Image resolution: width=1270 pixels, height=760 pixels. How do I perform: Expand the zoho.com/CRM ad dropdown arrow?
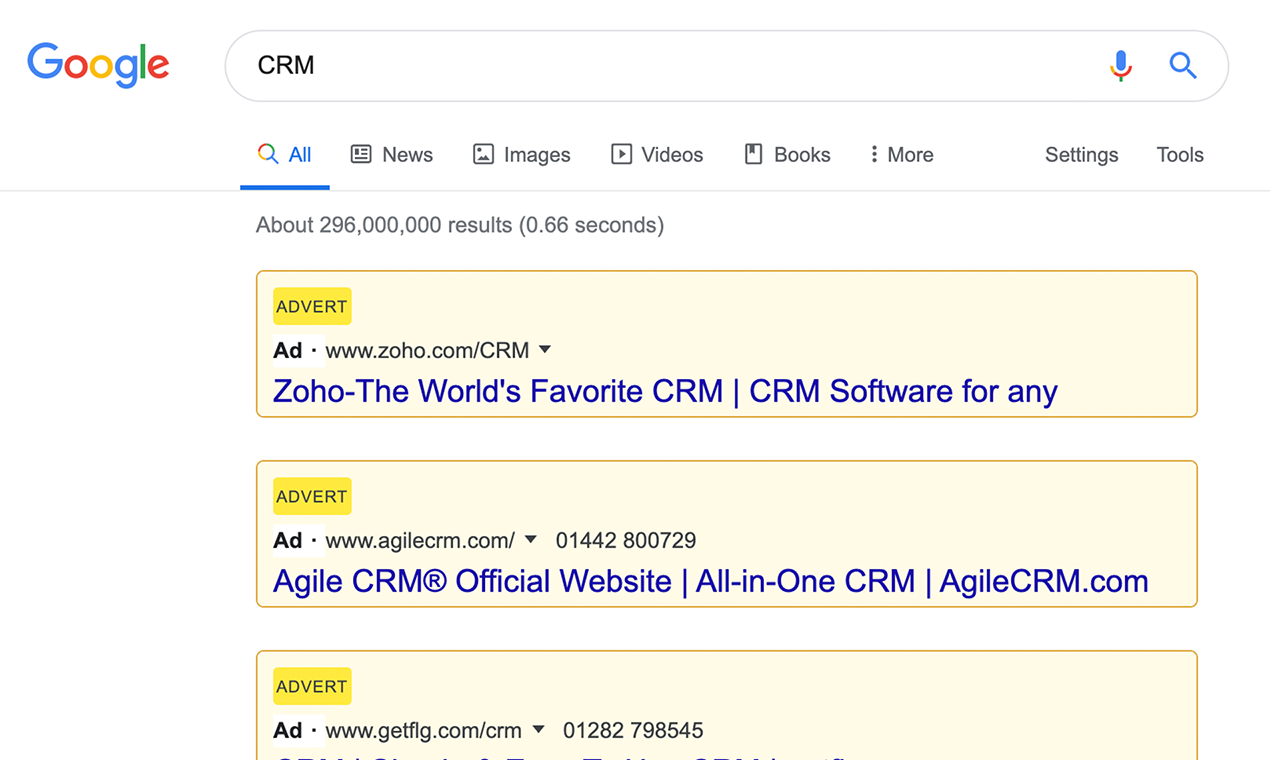pos(545,350)
